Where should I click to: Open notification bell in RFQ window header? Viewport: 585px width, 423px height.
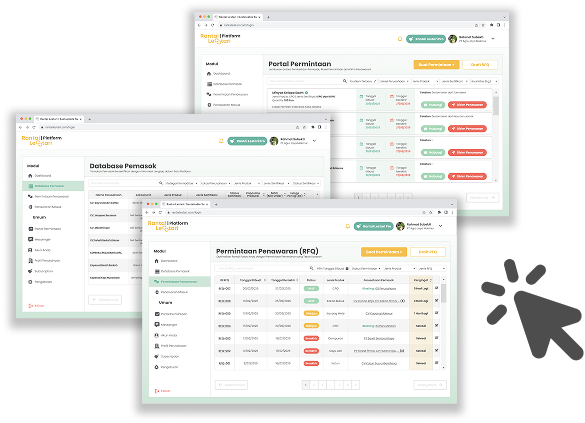click(348, 226)
